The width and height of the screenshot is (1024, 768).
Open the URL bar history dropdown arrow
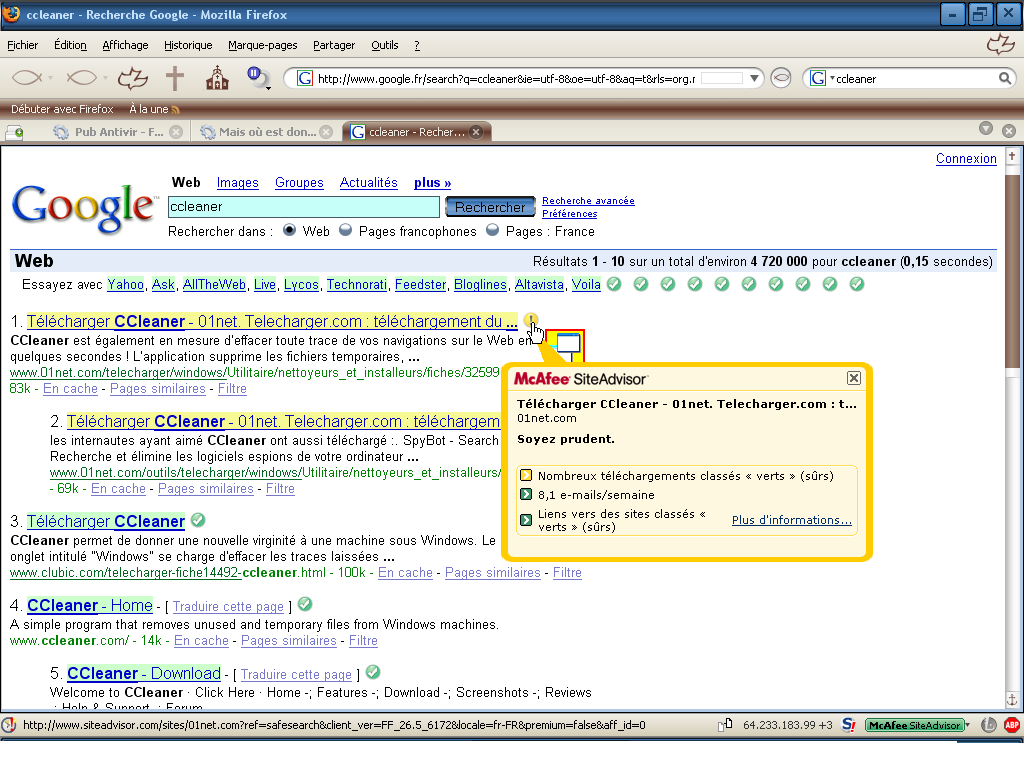click(x=755, y=78)
